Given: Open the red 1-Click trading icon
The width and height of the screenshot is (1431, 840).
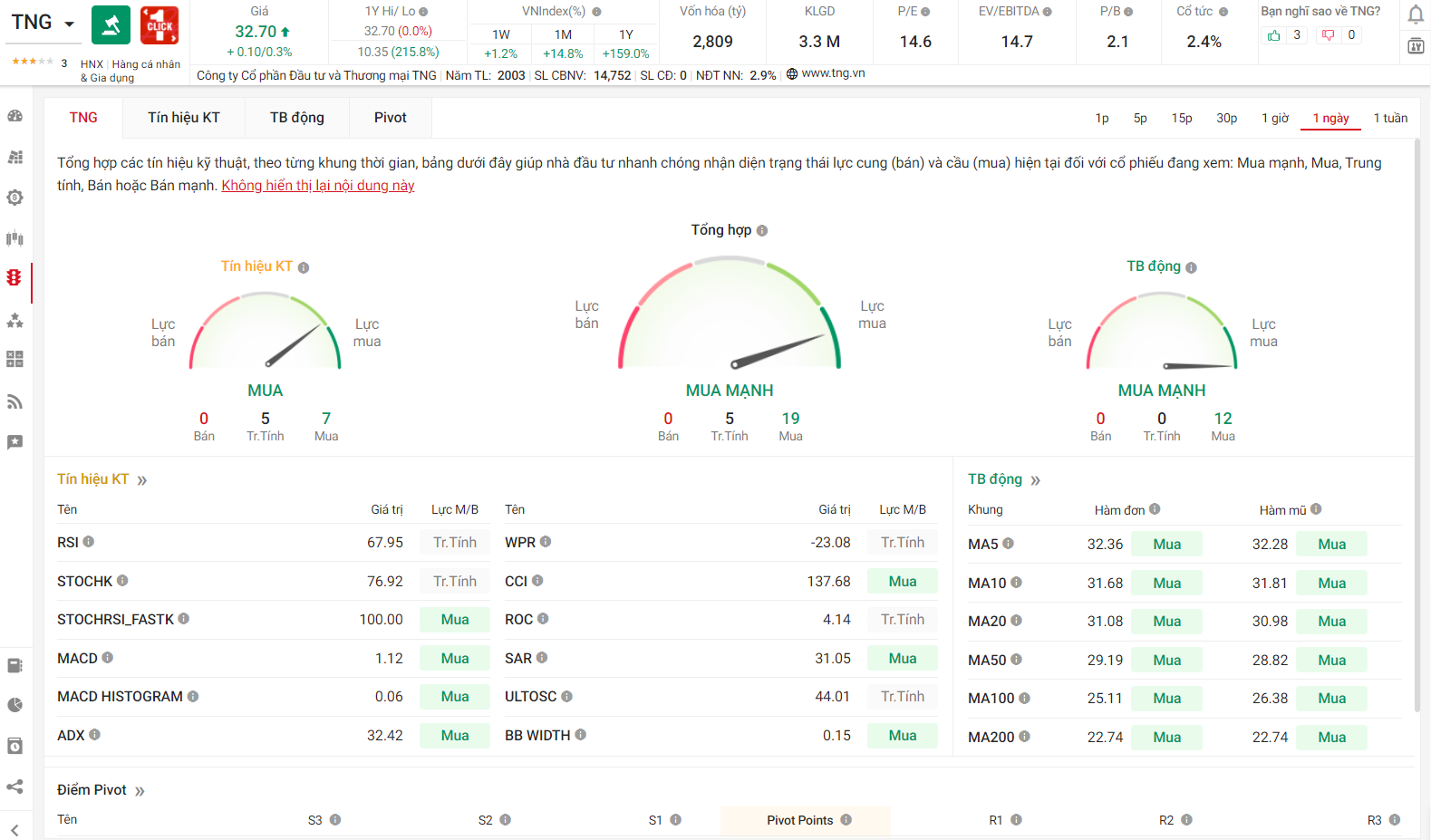Looking at the screenshot, I should (160, 25).
